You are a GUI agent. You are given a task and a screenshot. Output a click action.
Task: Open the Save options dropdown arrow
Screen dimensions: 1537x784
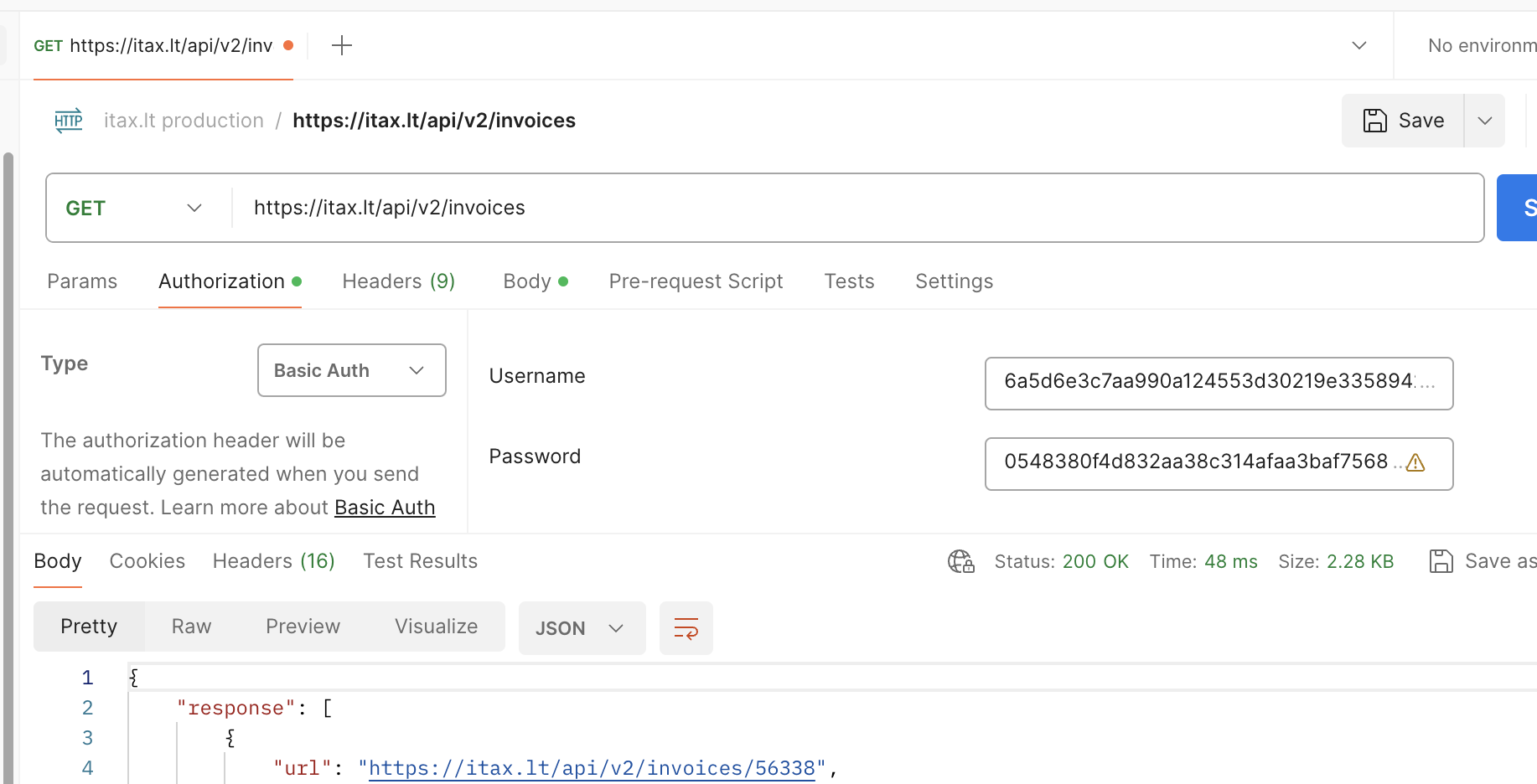tap(1484, 121)
